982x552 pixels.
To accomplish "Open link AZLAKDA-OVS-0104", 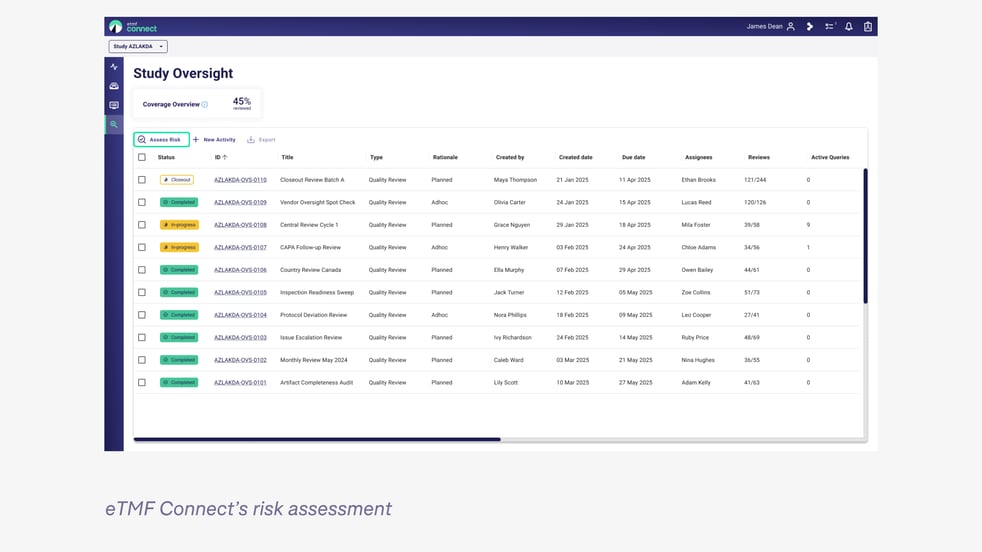I will 240,315.
